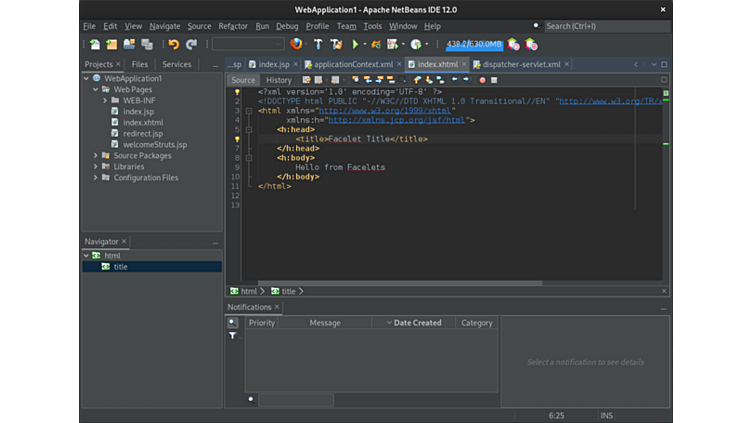752x423 pixels.
Task: Click the www.w3.org/1999/xhtml link in code
Action: [x=385, y=111]
